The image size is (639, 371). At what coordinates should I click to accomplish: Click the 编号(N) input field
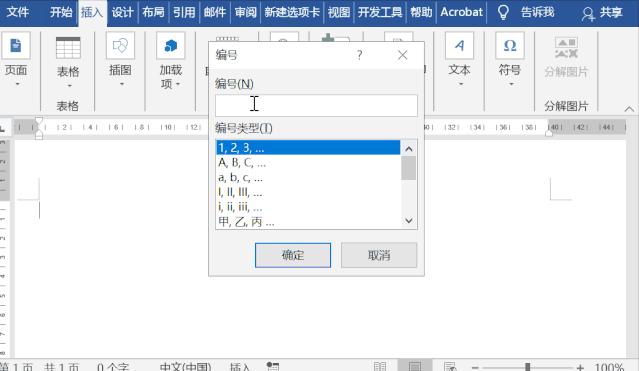[316, 106]
